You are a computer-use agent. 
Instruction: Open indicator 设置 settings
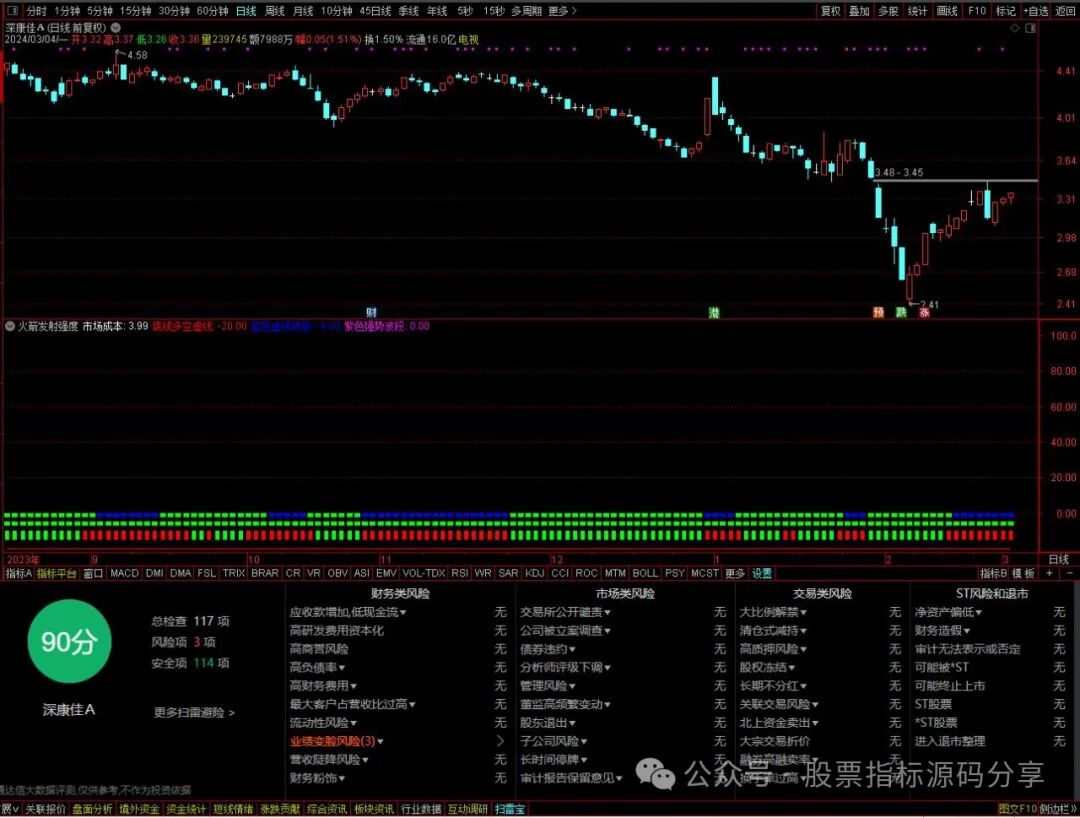(762, 573)
